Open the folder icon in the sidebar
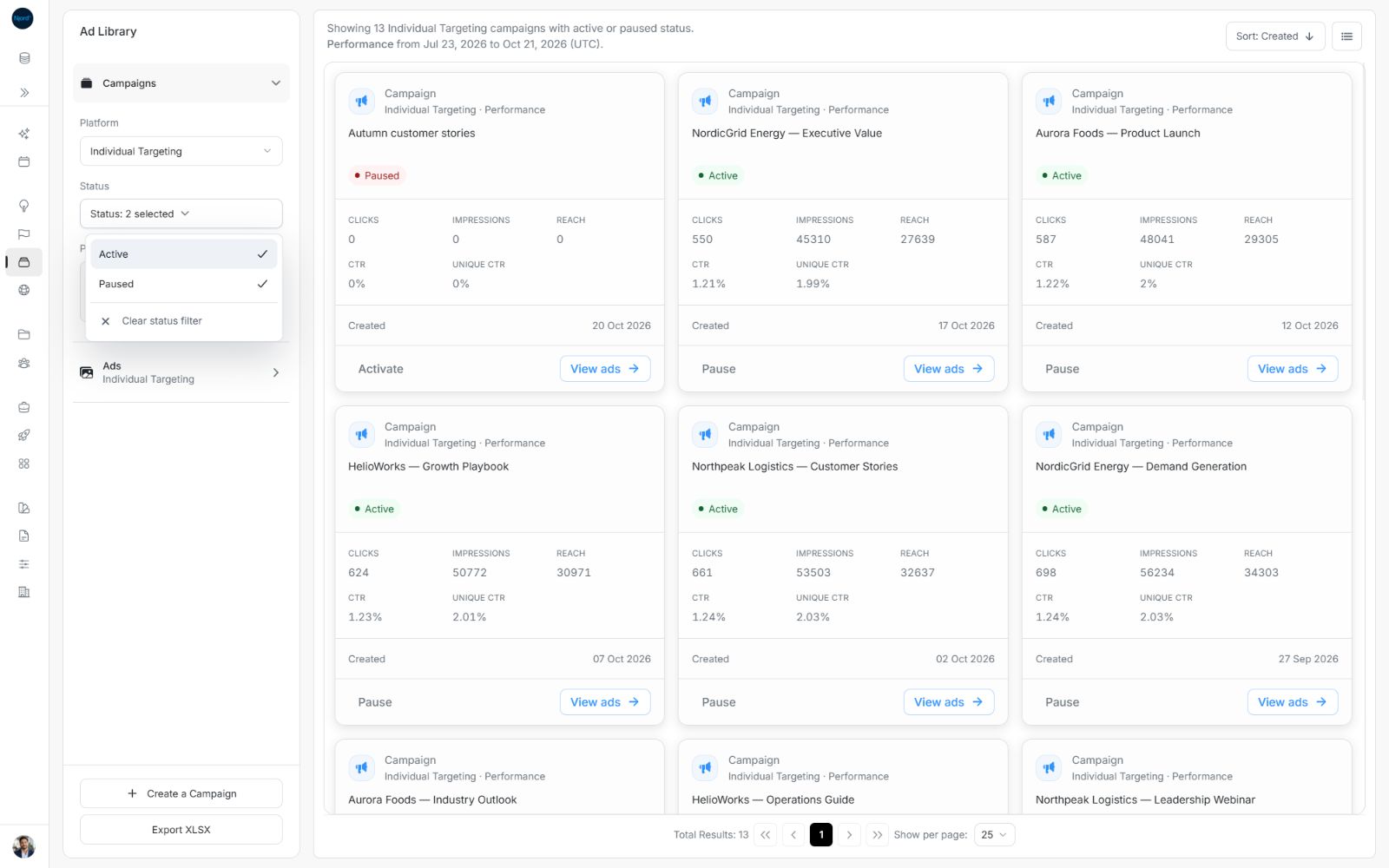This screenshot has width=1389, height=868. 24,334
